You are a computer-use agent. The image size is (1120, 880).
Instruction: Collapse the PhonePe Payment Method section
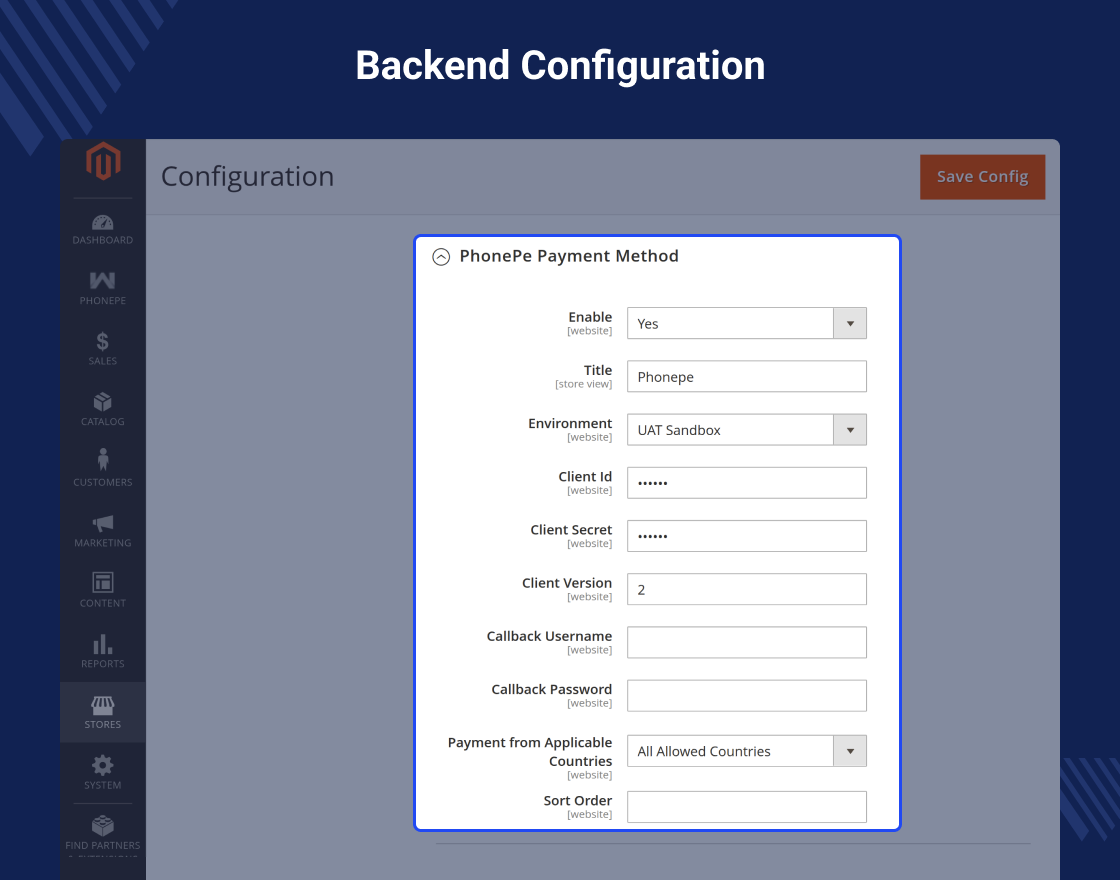tap(441, 257)
